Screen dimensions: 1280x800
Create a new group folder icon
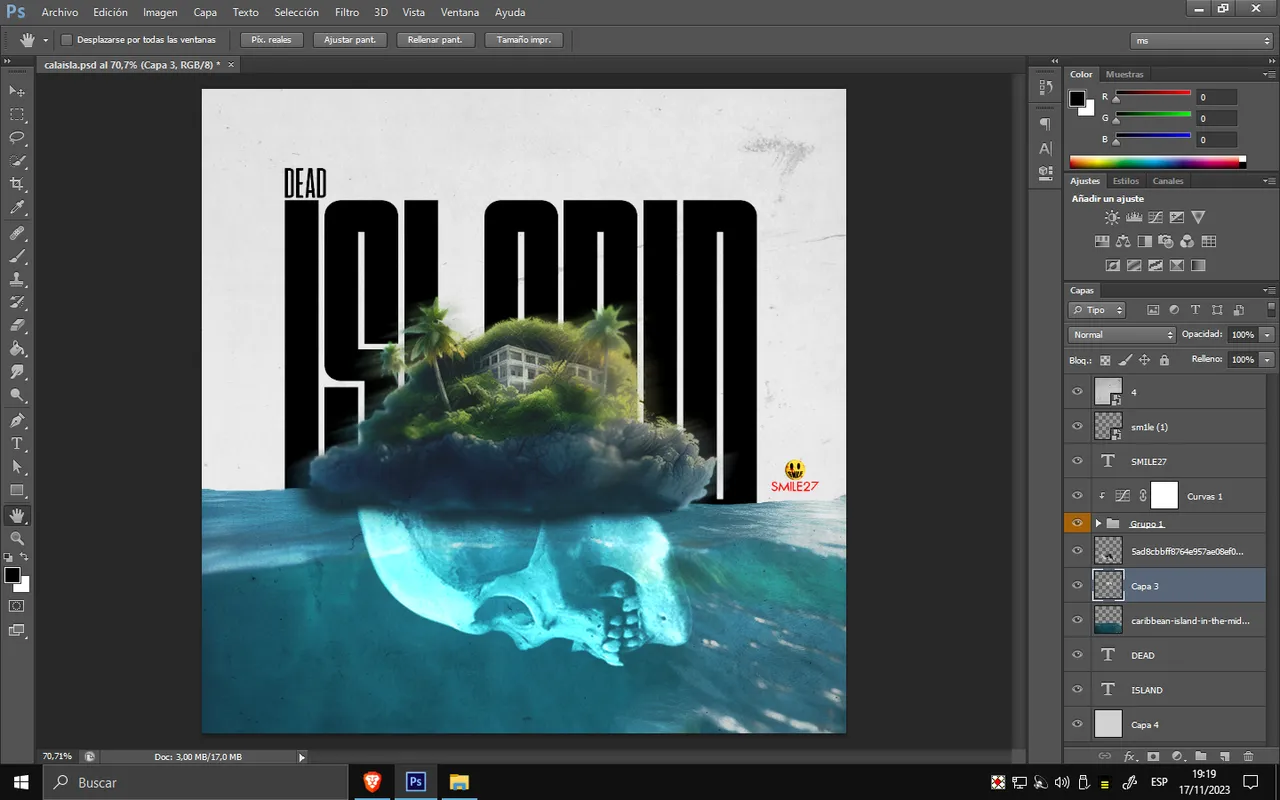coord(1201,757)
